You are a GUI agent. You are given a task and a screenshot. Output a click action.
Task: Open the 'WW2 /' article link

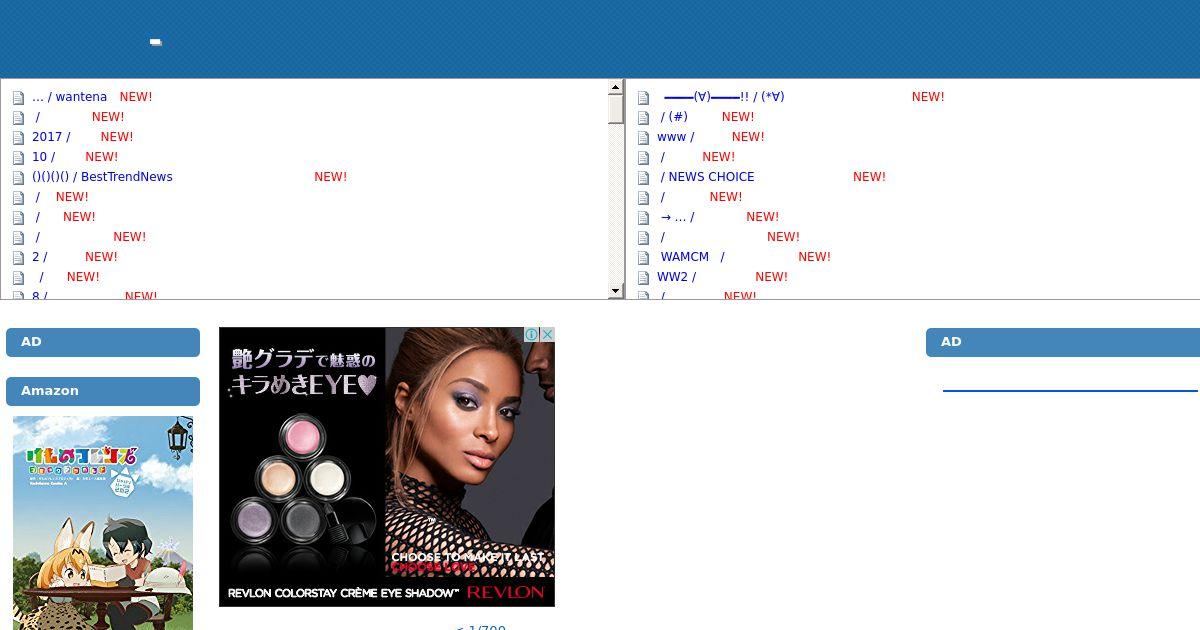(676, 277)
